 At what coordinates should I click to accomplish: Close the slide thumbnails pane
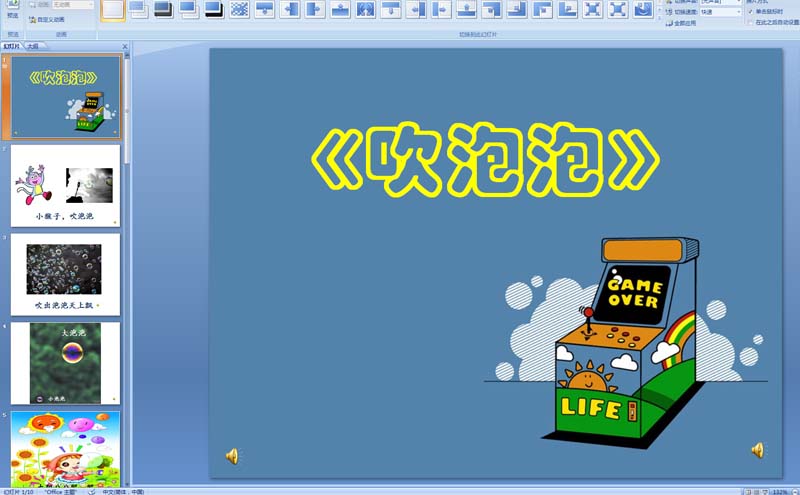(125, 46)
